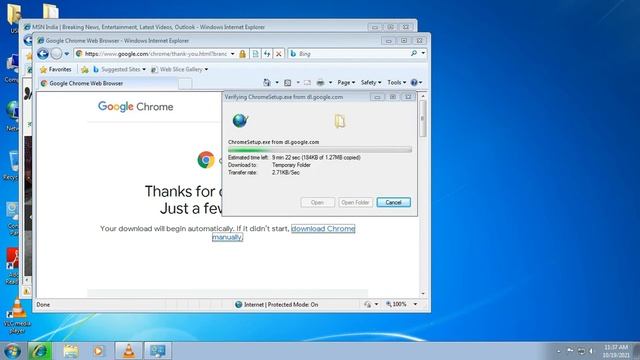Click the 'ChromeSetup.exe from dl.google.com' file label
The width and height of the screenshot is (640, 360).
[x=273, y=142]
